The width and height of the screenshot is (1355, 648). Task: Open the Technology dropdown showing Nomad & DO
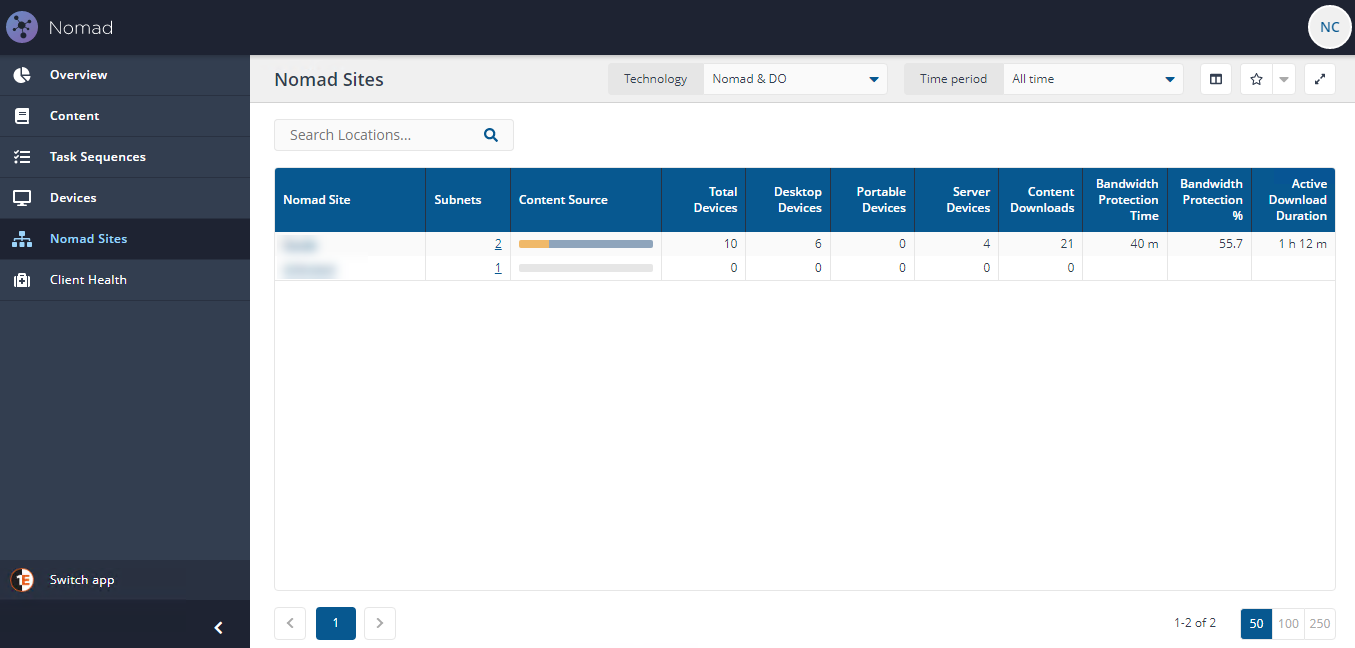point(795,79)
